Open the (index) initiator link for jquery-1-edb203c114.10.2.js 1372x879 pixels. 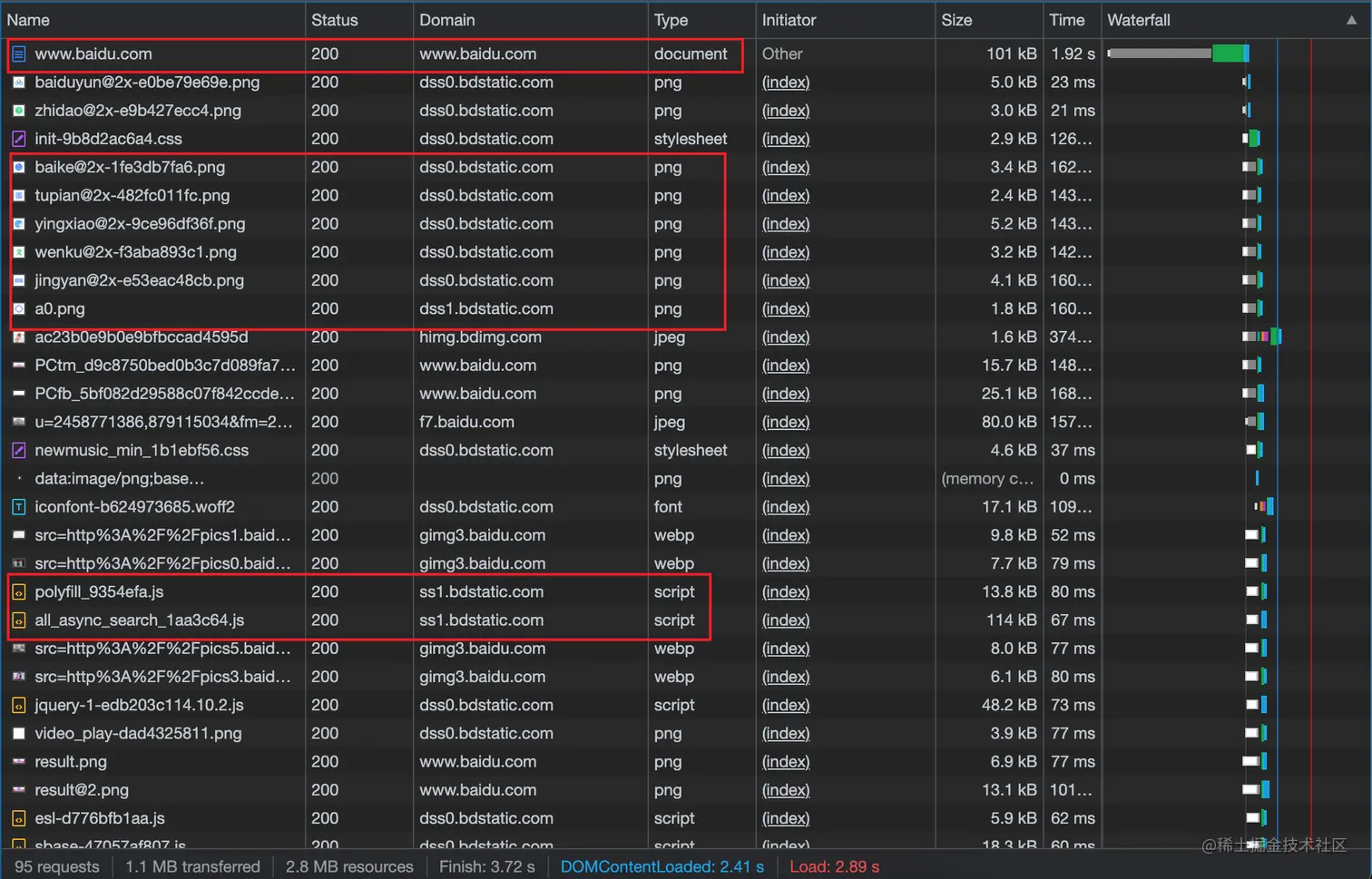786,705
